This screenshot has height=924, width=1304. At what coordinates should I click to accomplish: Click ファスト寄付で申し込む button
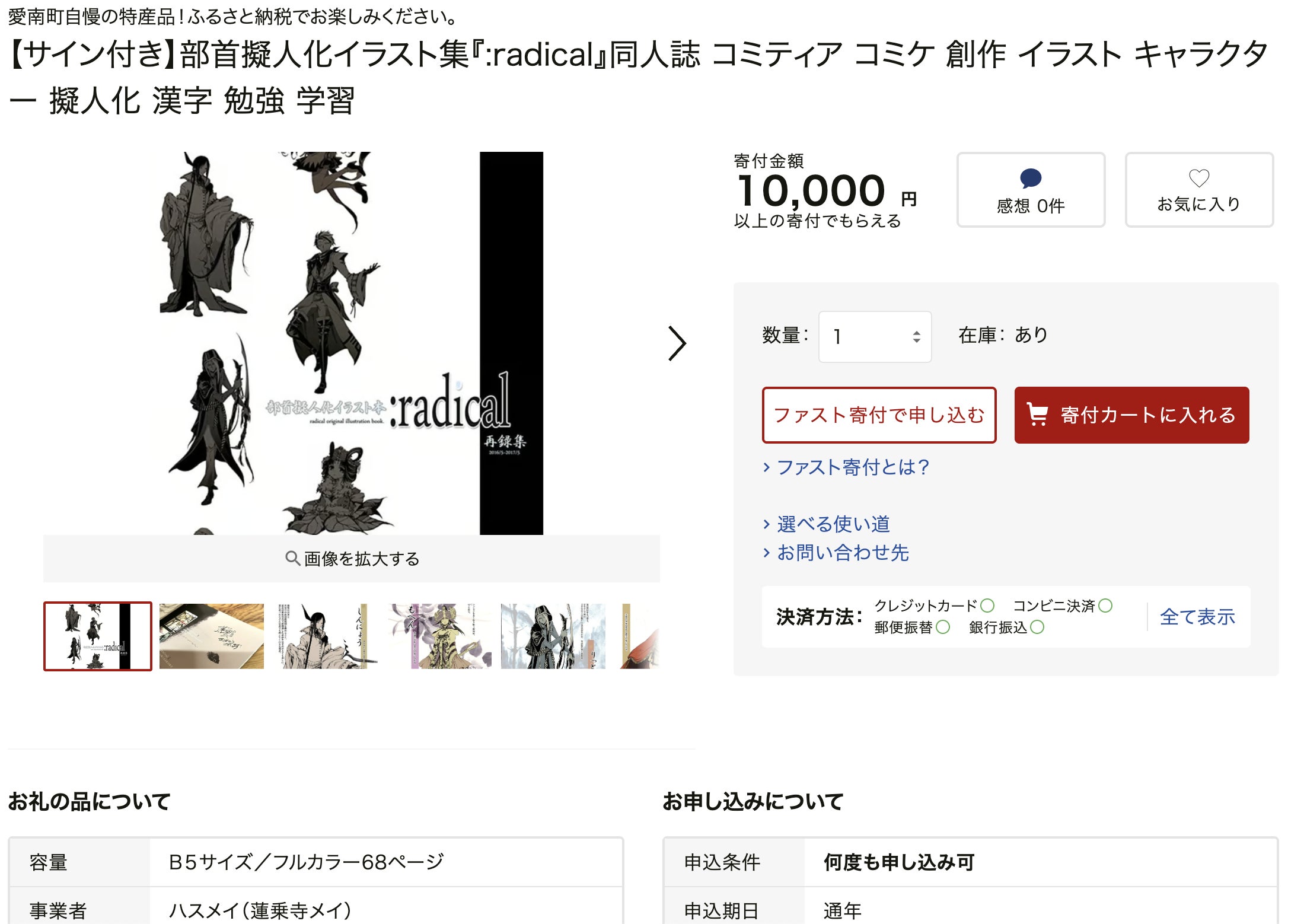pos(879,415)
